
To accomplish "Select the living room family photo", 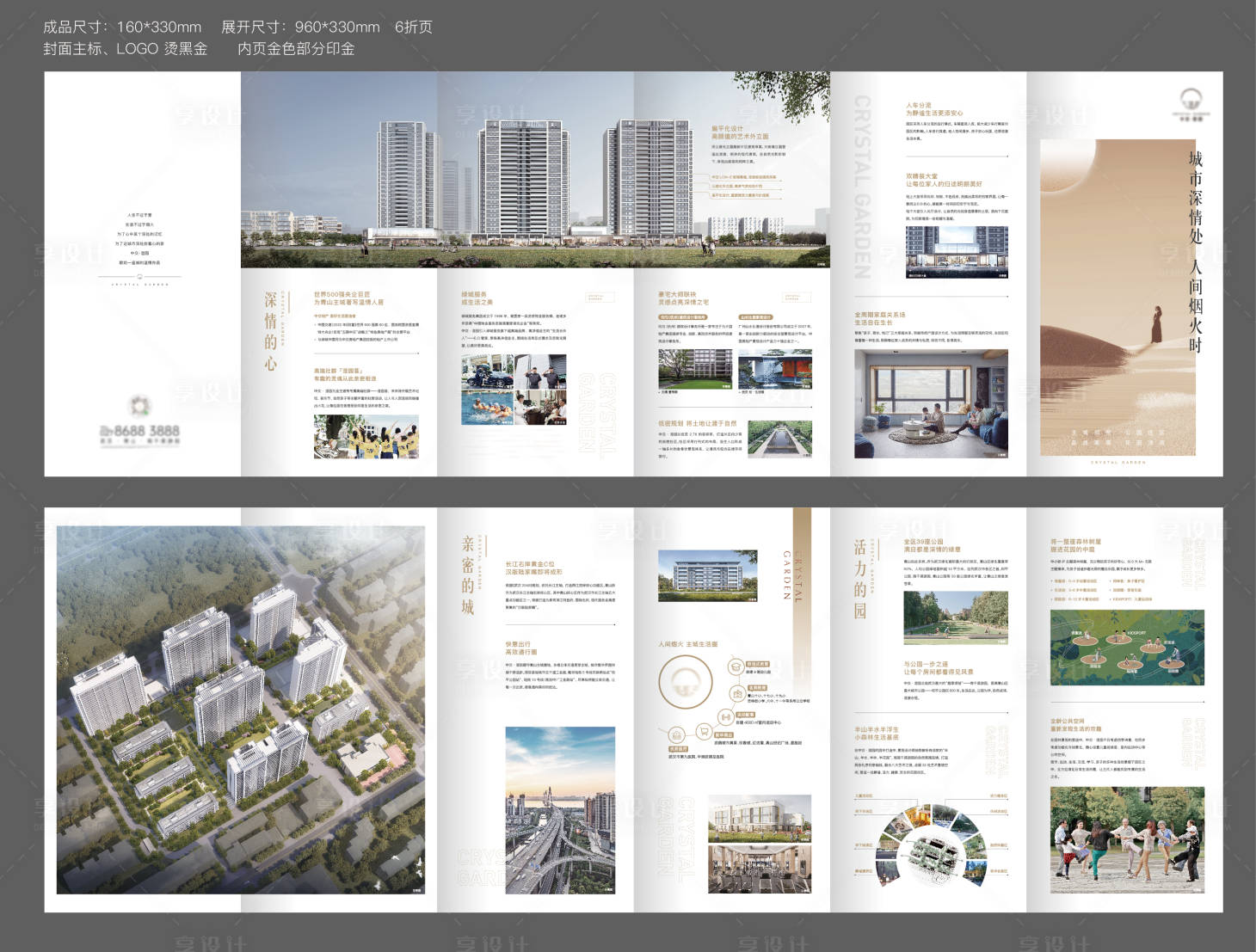I will (x=931, y=404).
